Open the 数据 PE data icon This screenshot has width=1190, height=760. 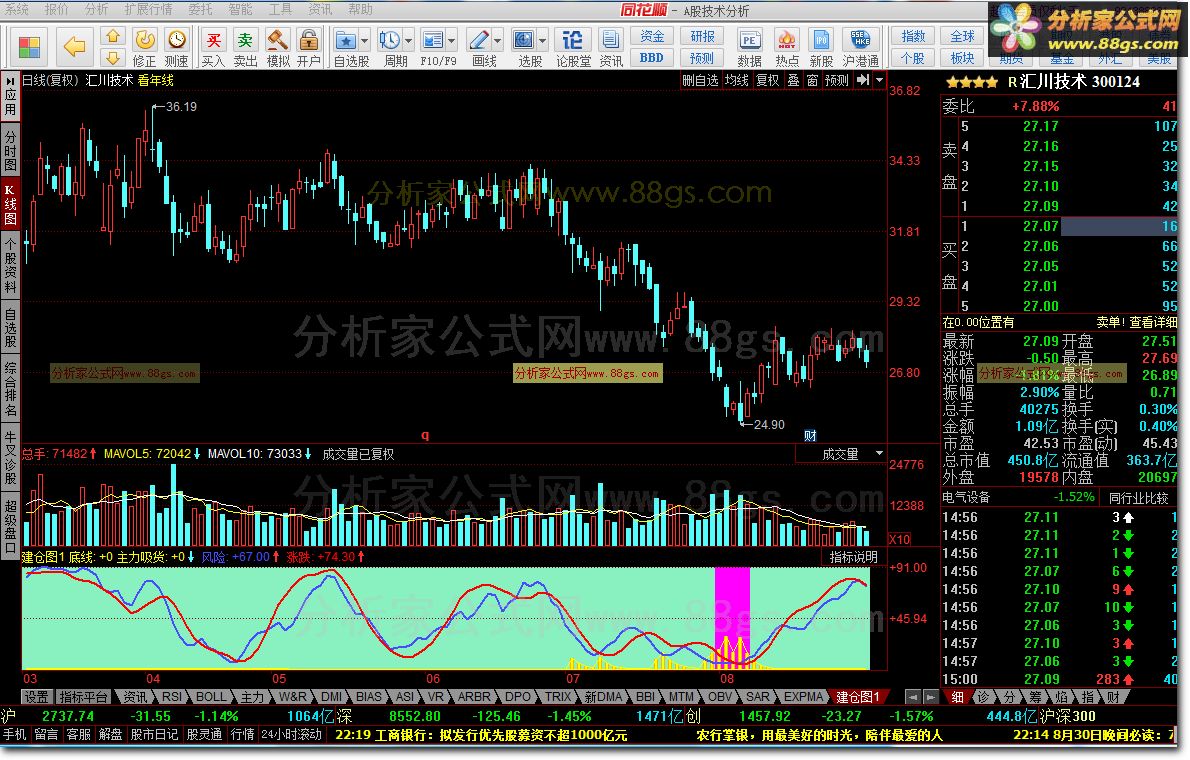click(750, 47)
